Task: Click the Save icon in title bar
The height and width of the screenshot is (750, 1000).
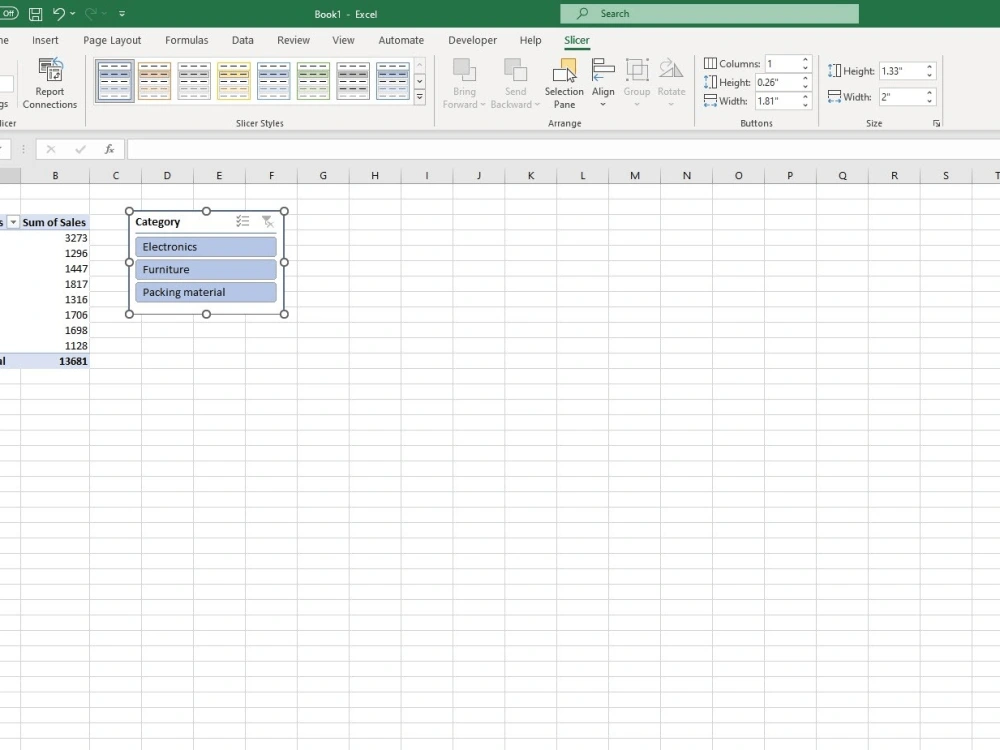Action: tap(36, 13)
